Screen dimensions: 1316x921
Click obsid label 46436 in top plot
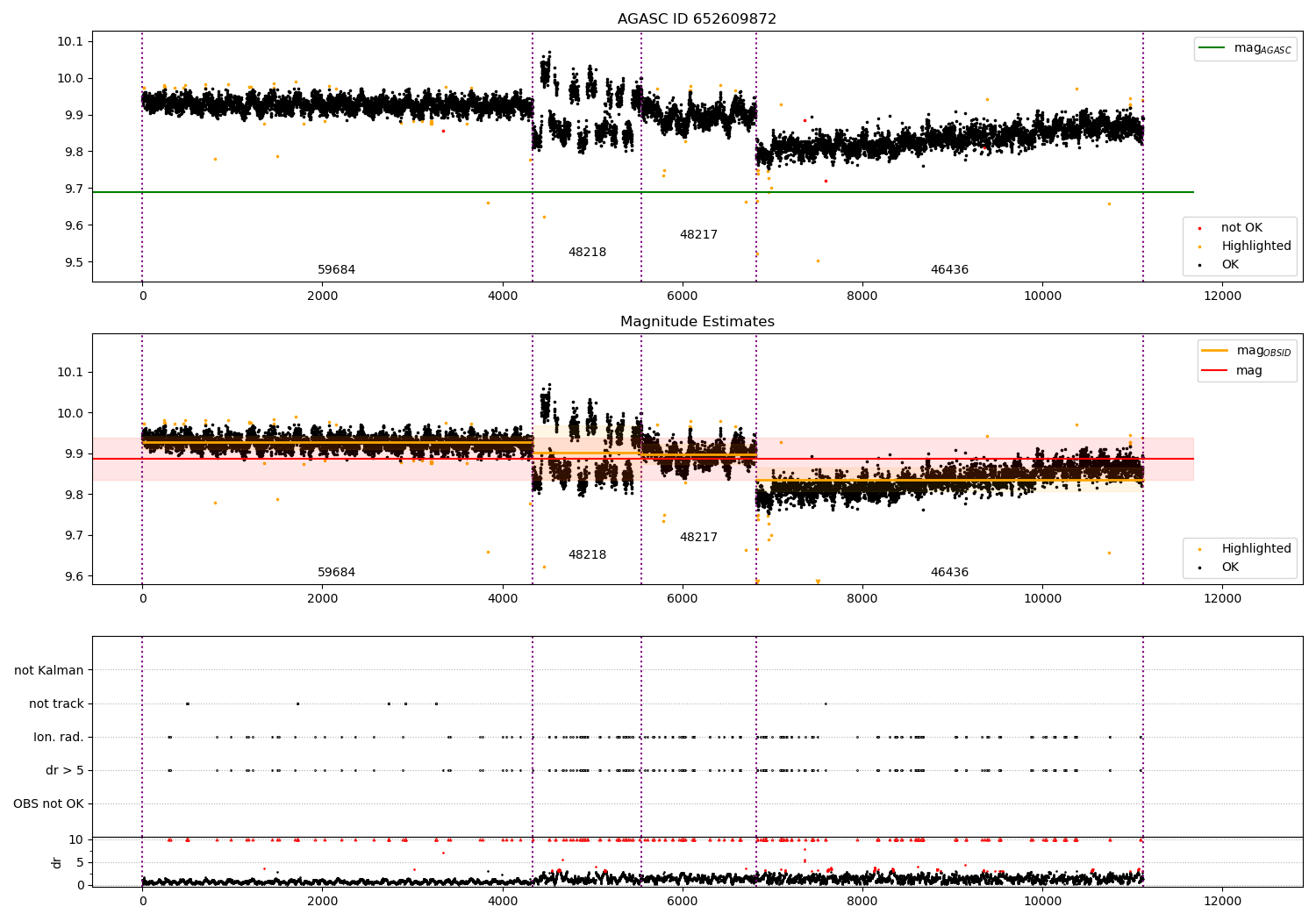(x=949, y=269)
